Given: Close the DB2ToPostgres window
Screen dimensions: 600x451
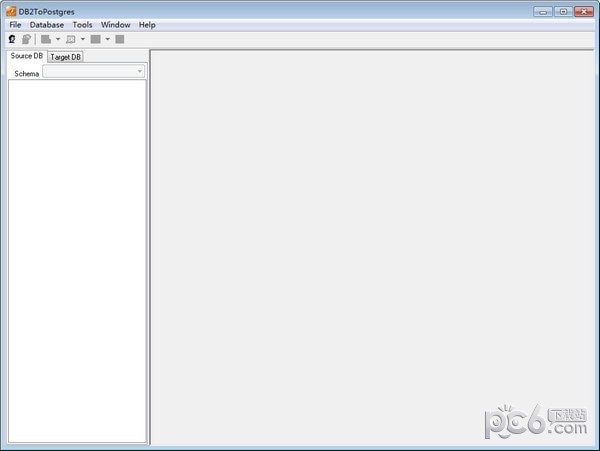Looking at the screenshot, I should [584, 12].
